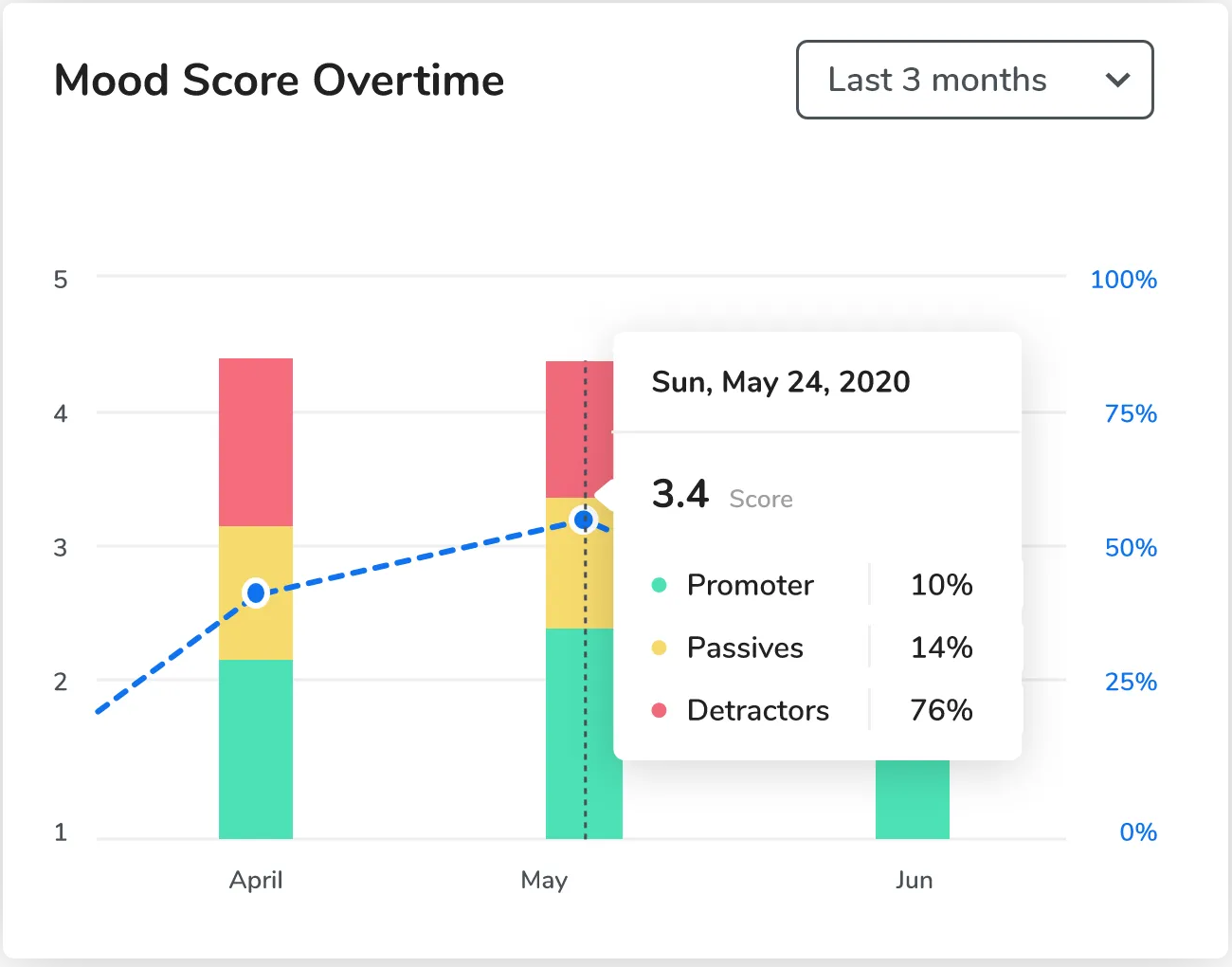This screenshot has height=967, width=1232.
Task: Click the Jun green bar segment
Action: (912, 799)
